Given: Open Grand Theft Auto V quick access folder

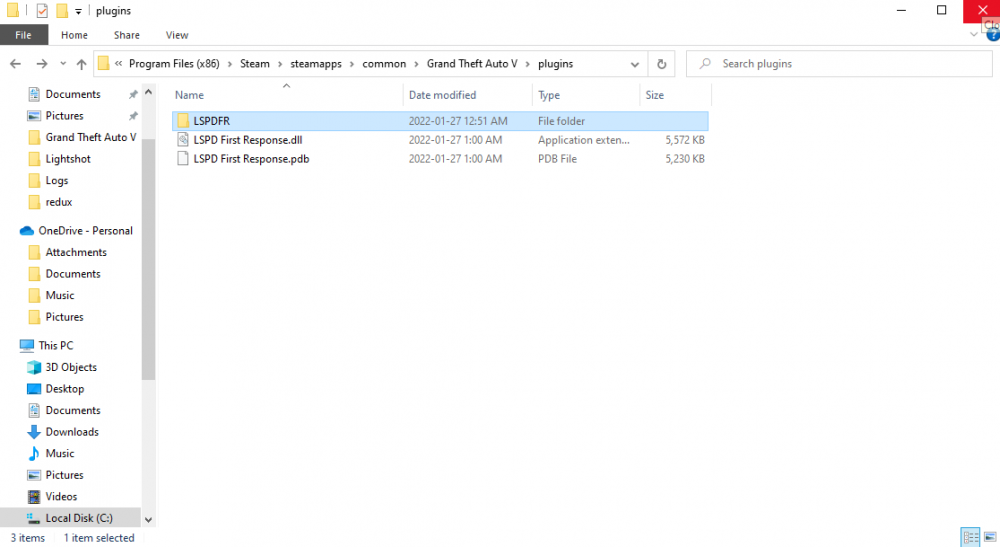Looking at the screenshot, I should coord(90,137).
